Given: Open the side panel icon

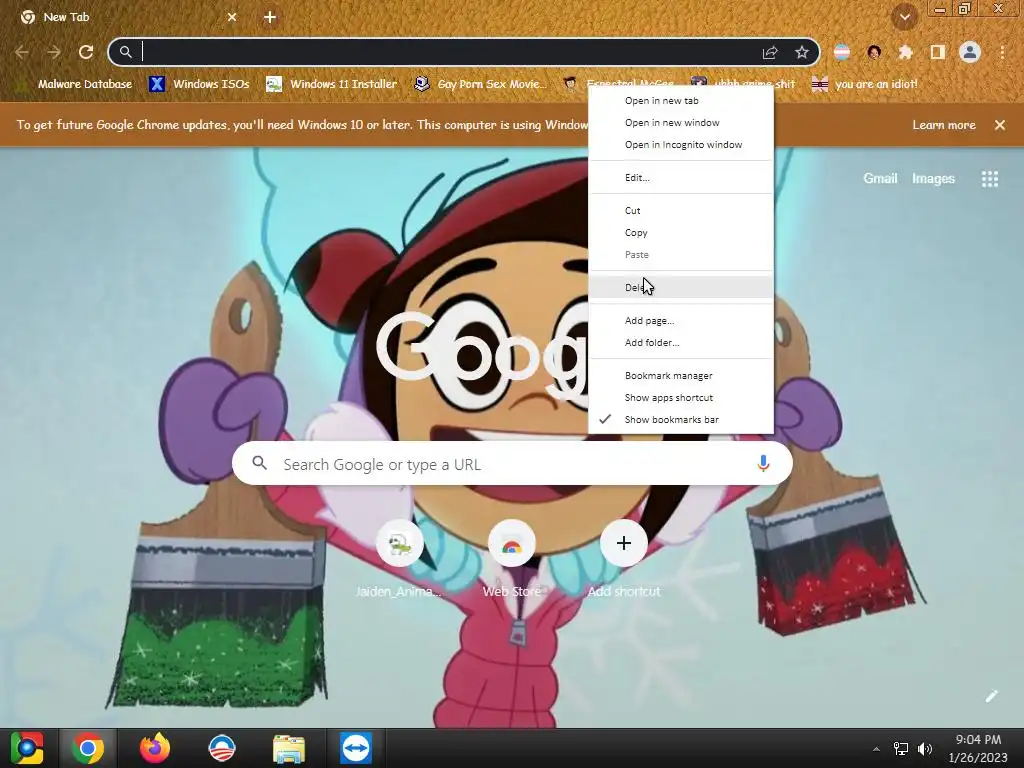Looking at the screenshot, I should pos(937,52).
